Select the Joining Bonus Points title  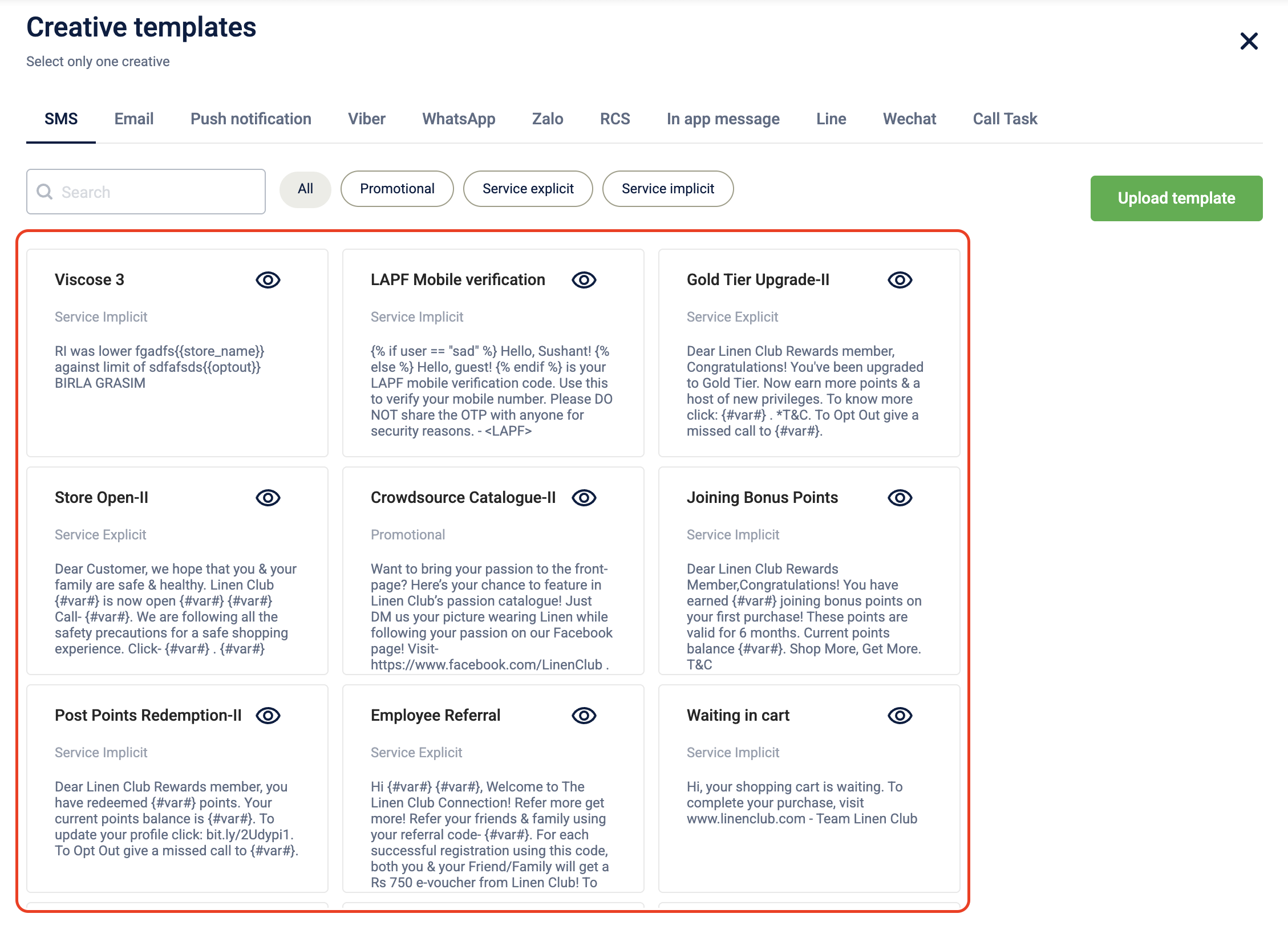point(763,498)
